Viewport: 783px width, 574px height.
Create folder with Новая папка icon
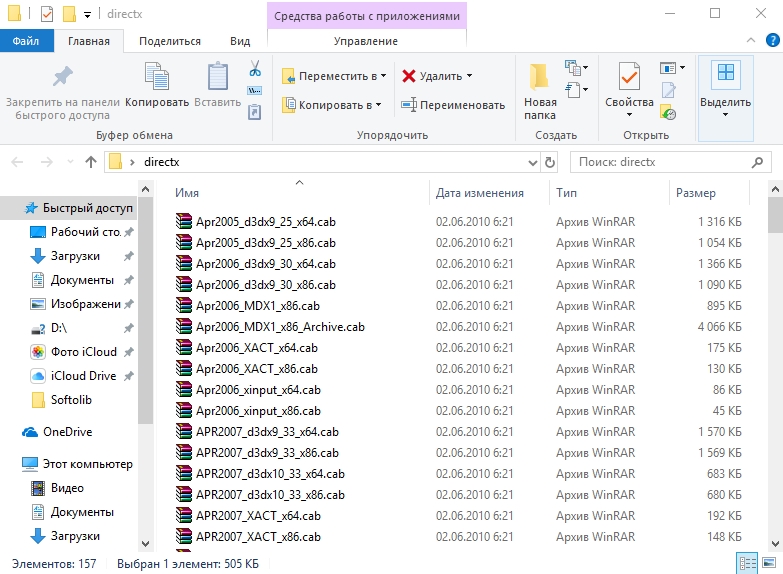(x=540, y=76)
